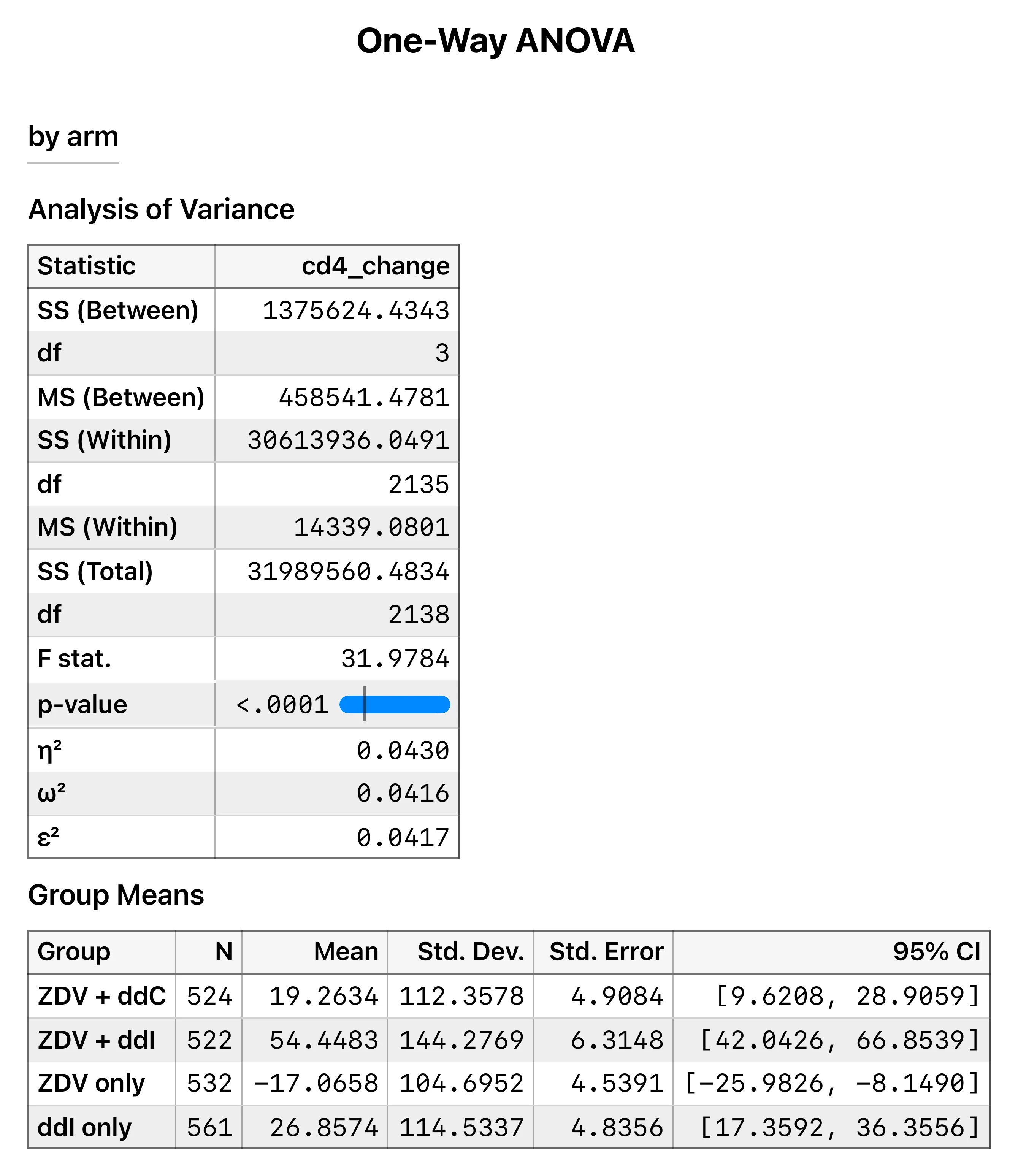Screen dimensions: 1018x1176
Task: Click the eta squared value 0.0430
Action: (x=403, y=751)
